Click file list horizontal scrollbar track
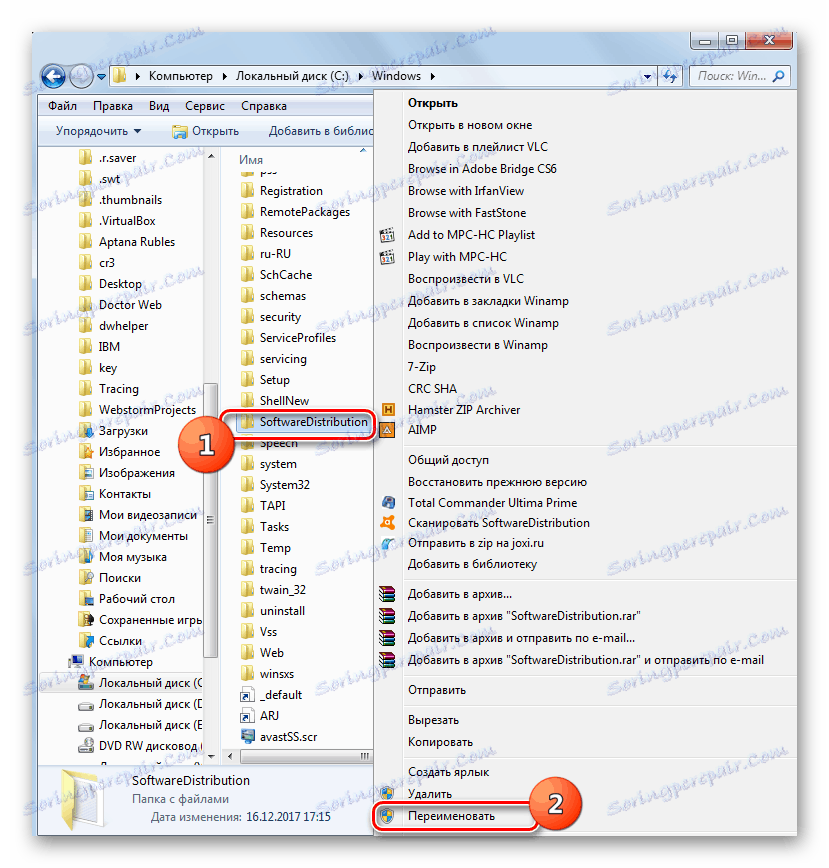 pos(307,756)
